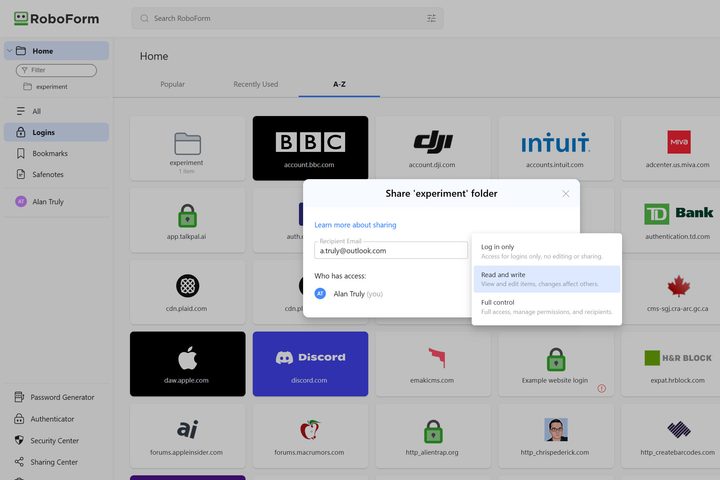Click the warning icon on Example login
The height and width of the screenshot is (480, 720).
[602, 389]
